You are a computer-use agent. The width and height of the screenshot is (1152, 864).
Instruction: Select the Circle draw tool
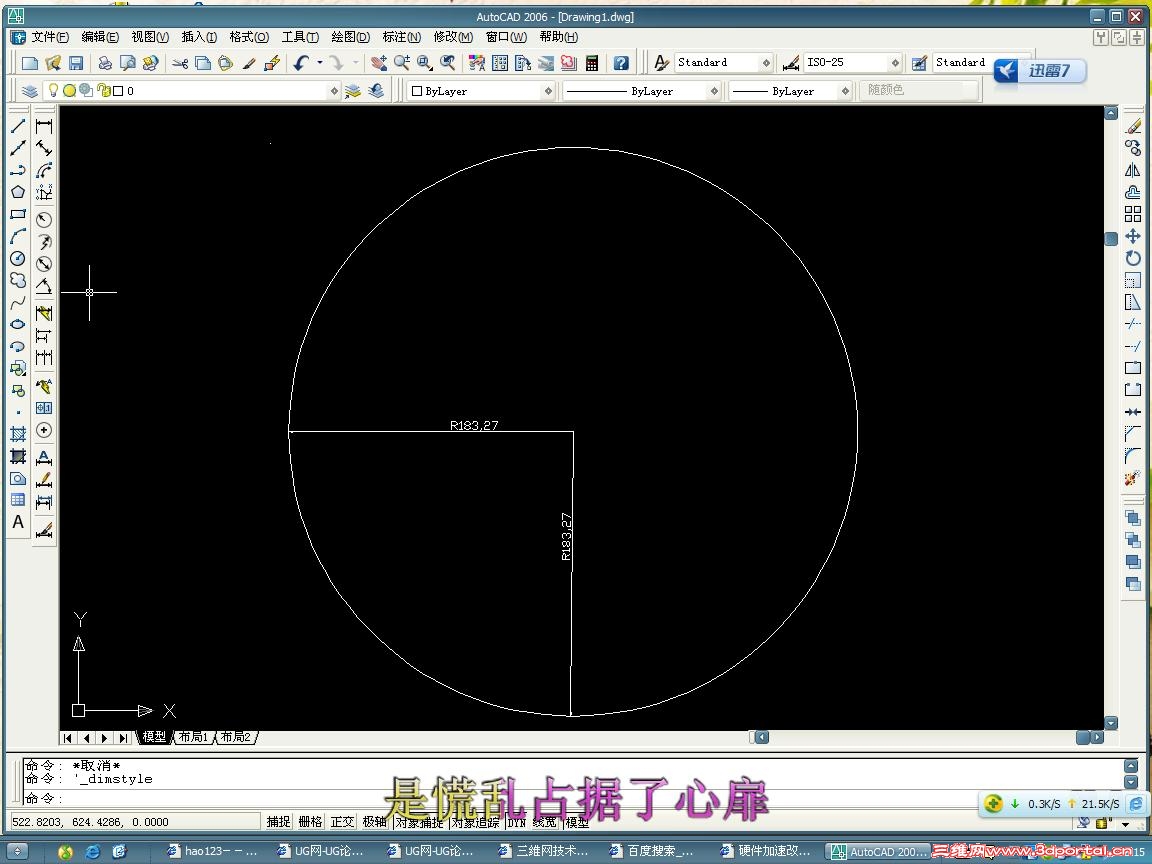click(18, 259)
